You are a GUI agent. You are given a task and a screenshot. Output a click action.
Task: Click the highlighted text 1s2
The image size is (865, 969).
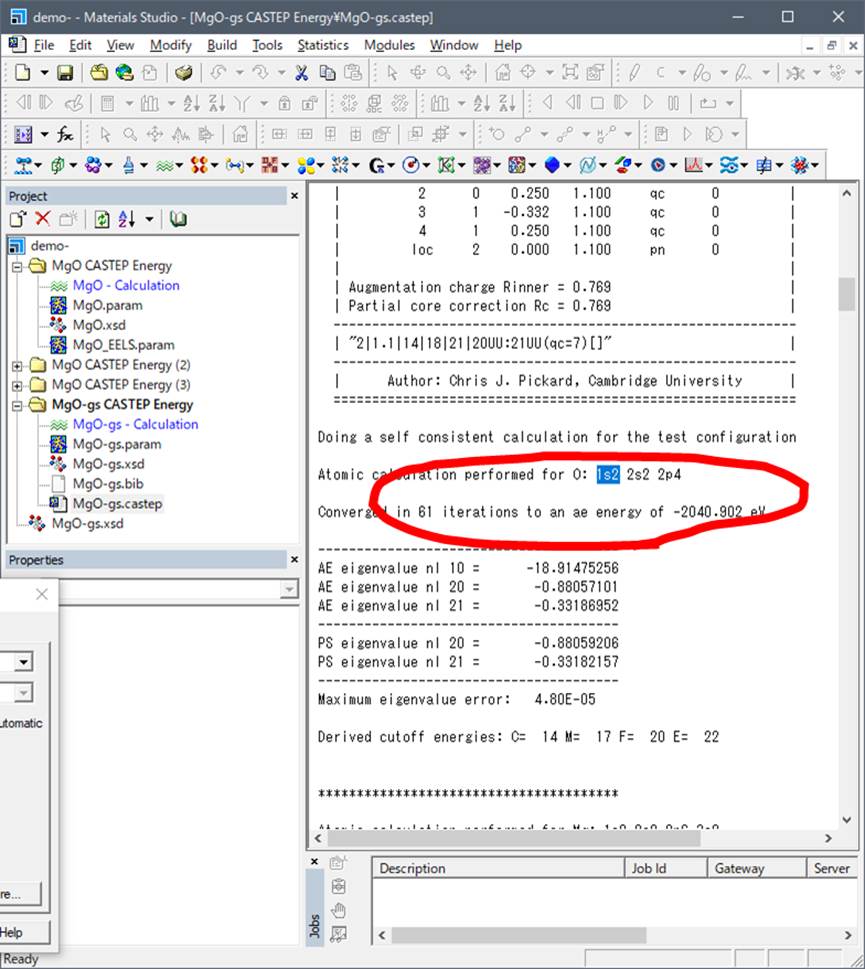point(608,475)
